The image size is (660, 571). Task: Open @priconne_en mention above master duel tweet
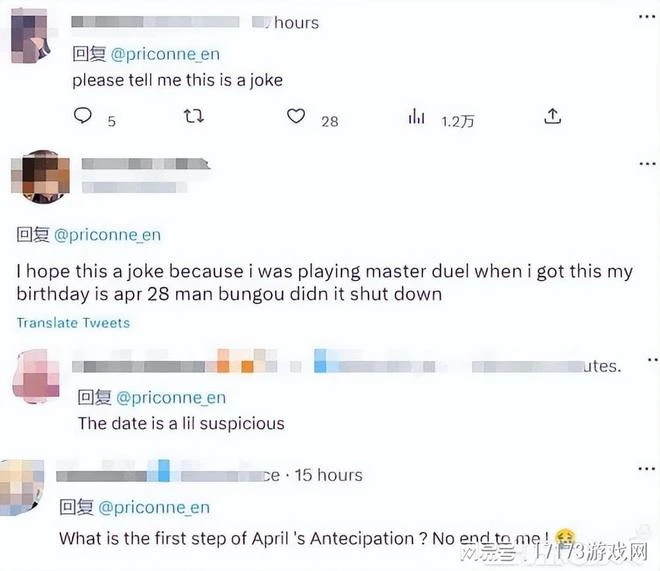107,235
